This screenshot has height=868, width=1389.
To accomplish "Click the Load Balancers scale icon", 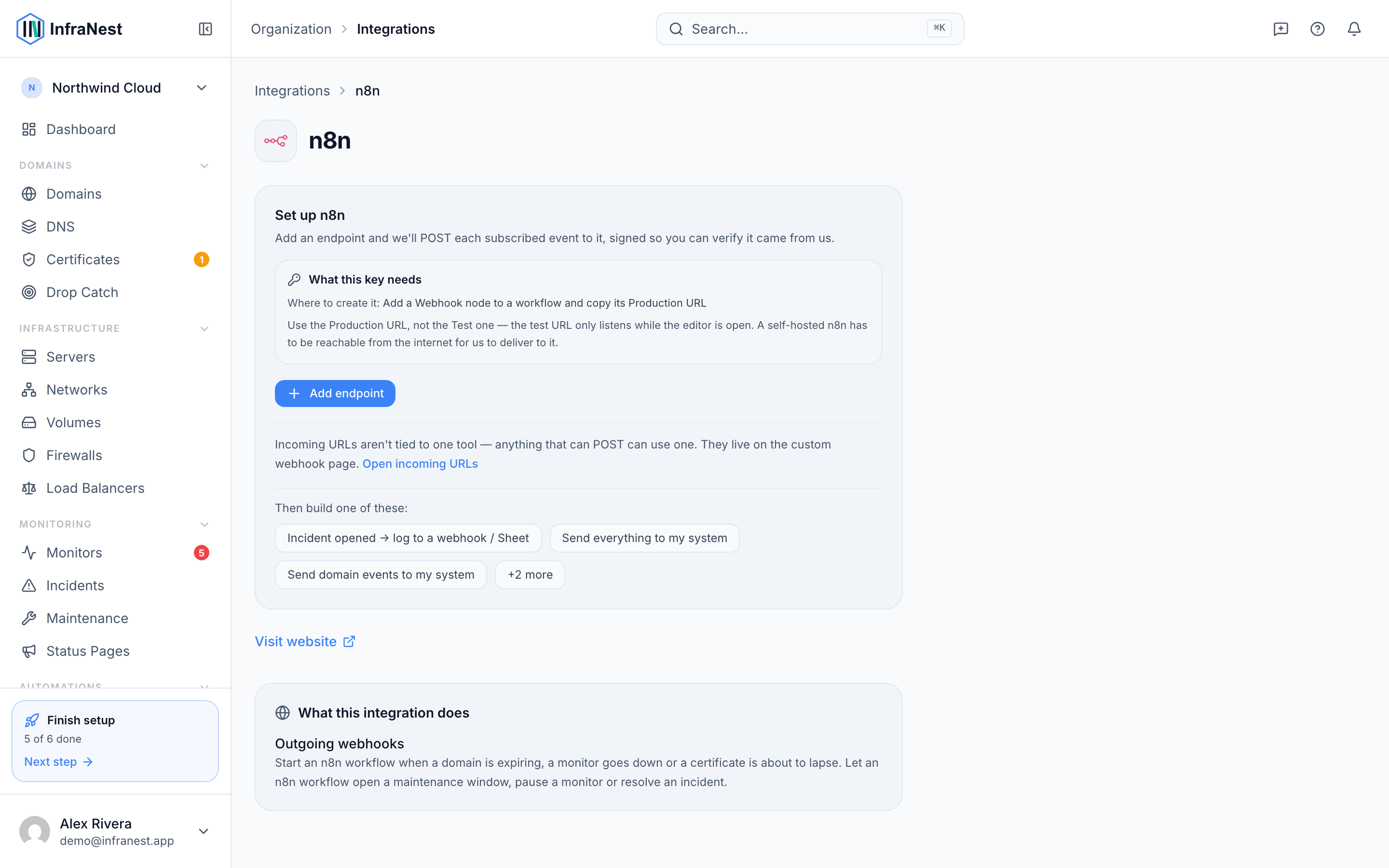I will tap(29, 488).
